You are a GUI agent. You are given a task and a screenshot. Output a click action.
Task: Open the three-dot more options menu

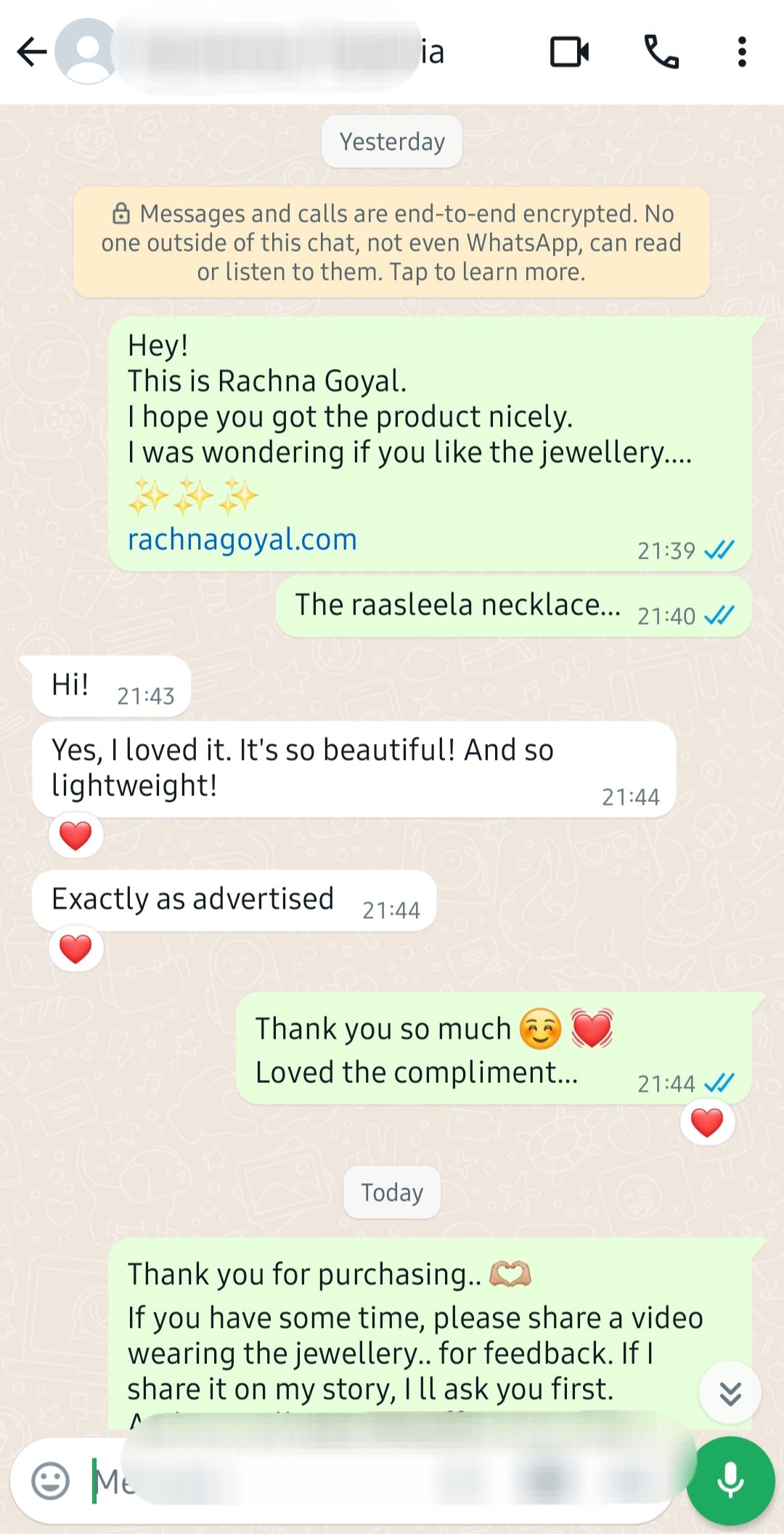click(x=741, y=52)
